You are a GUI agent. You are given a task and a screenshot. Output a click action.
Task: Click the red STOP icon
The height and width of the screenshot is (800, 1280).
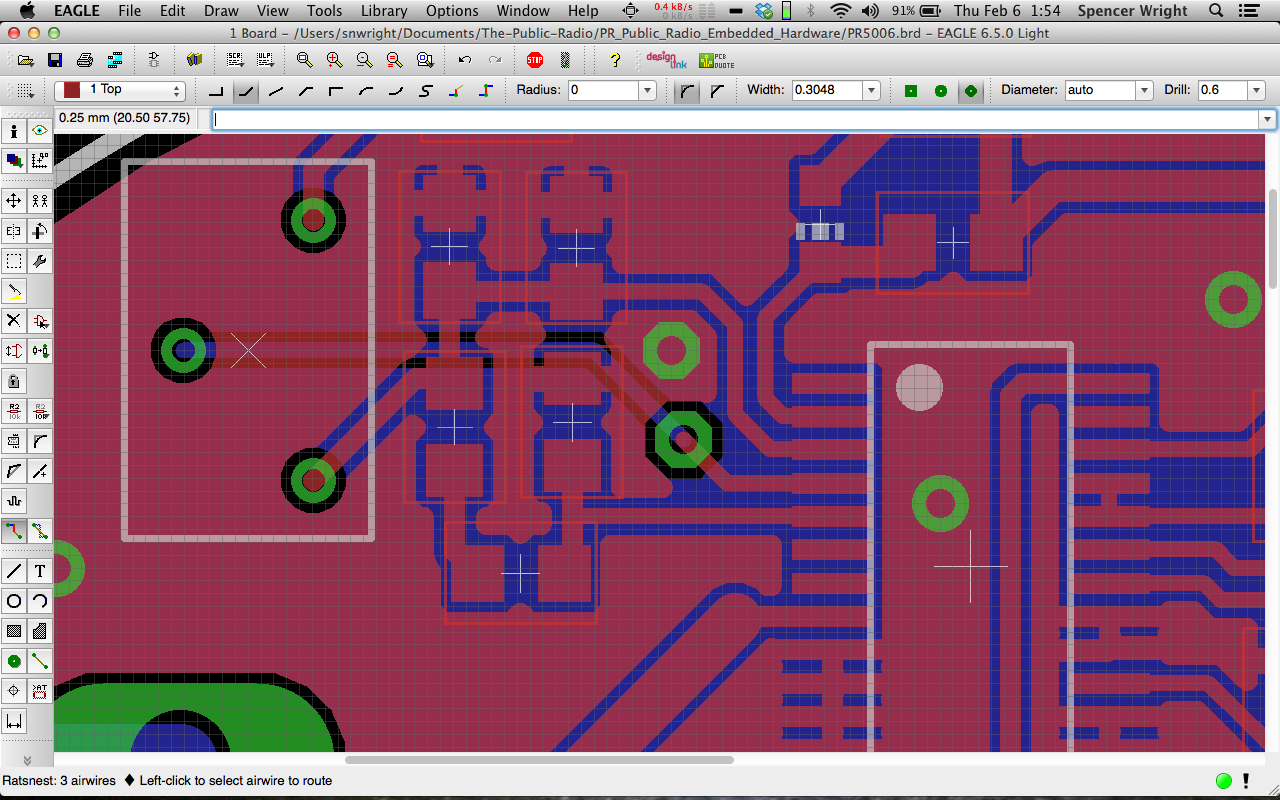click(x=535, y=60)
